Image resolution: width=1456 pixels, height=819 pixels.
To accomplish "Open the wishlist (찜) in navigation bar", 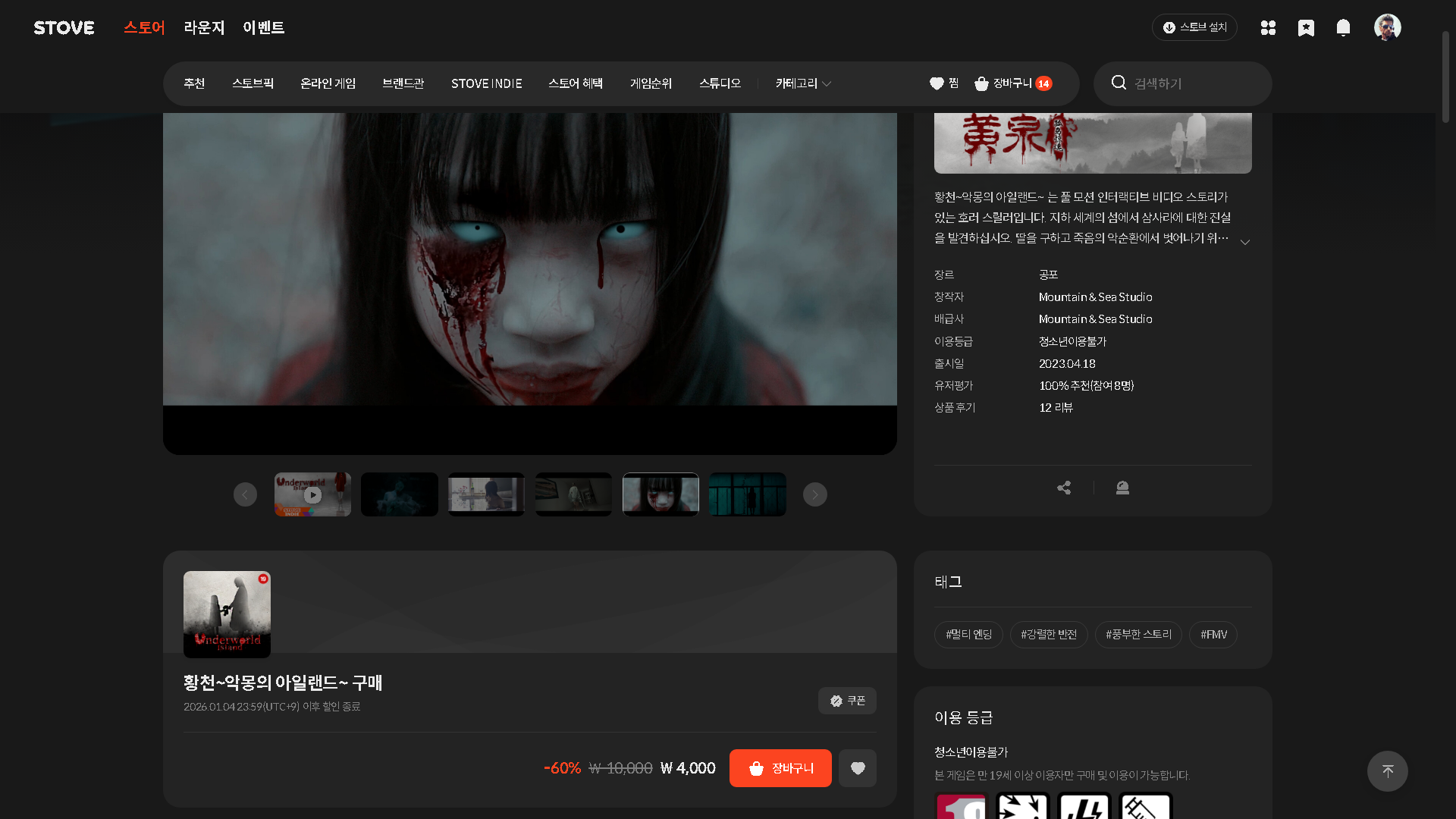I will [x=944, y=83].
